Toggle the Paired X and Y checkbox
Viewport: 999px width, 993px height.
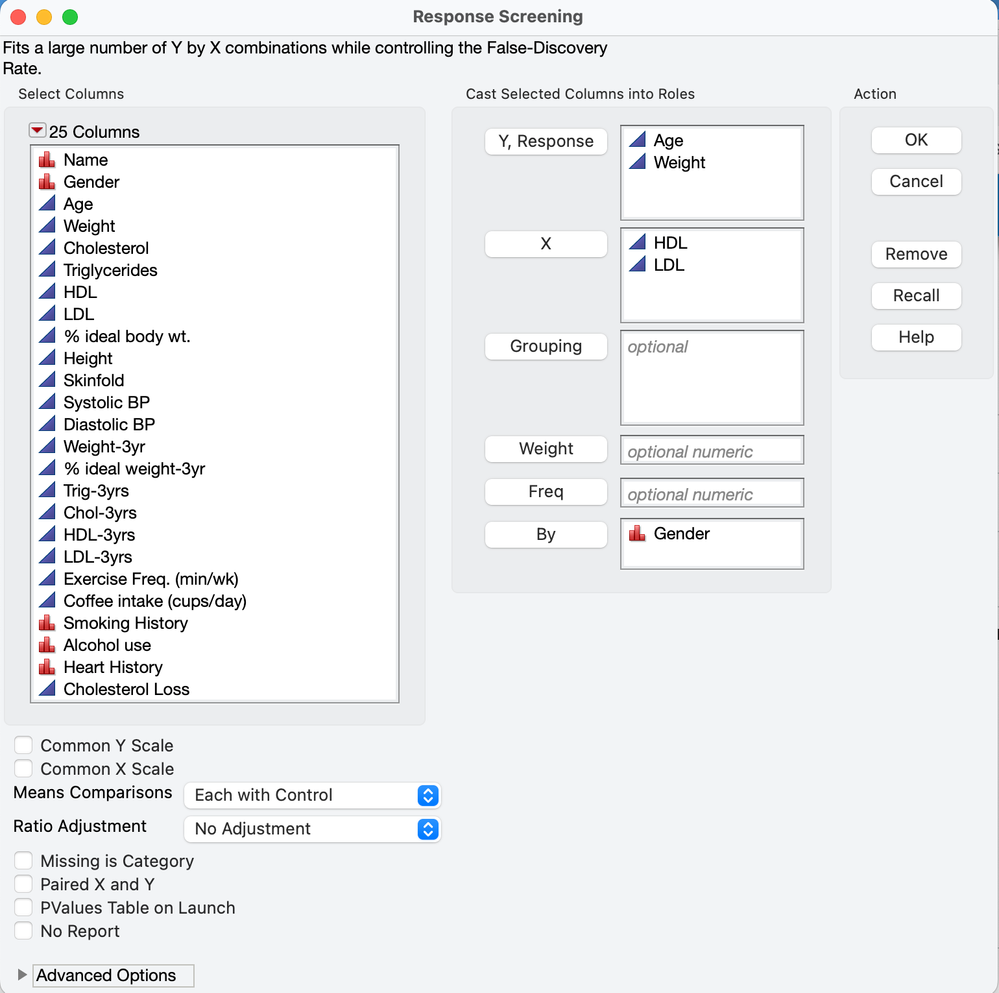point(24,884)
